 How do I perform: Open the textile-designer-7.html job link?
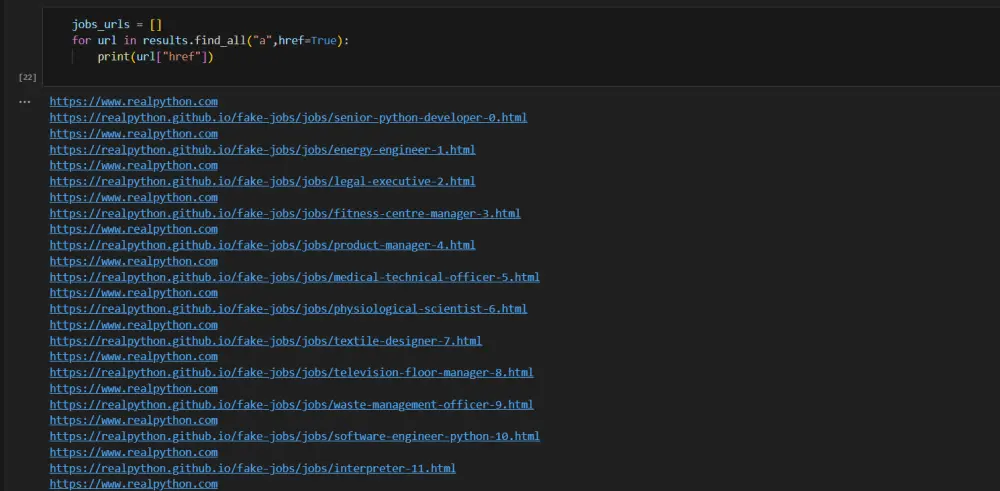[266, 341]
